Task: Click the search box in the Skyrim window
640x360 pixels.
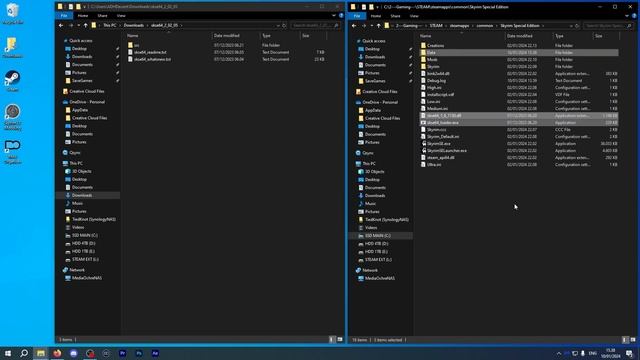Action: point(608,26)
